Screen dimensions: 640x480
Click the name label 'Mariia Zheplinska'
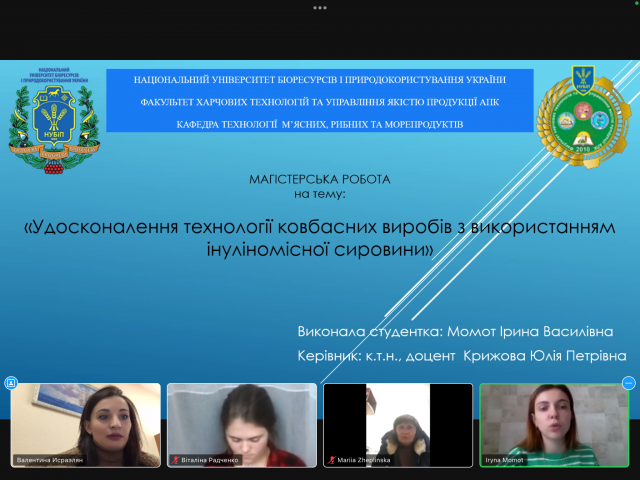click(364, 460)
